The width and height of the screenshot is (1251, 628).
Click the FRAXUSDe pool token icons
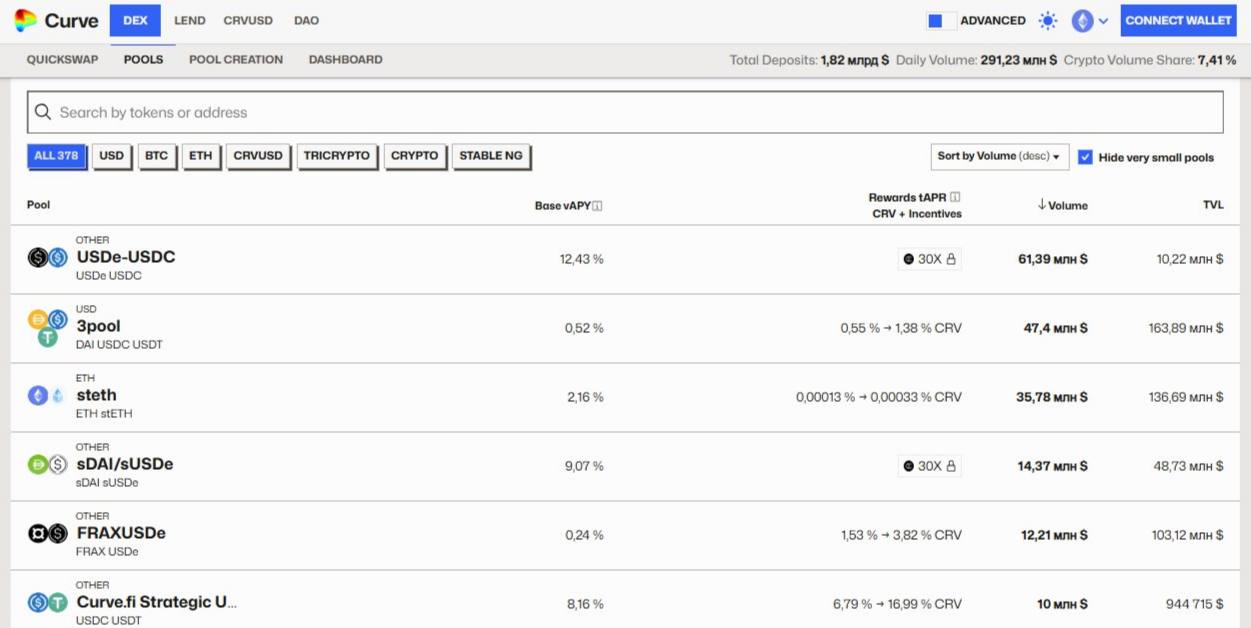coord(47,533)
